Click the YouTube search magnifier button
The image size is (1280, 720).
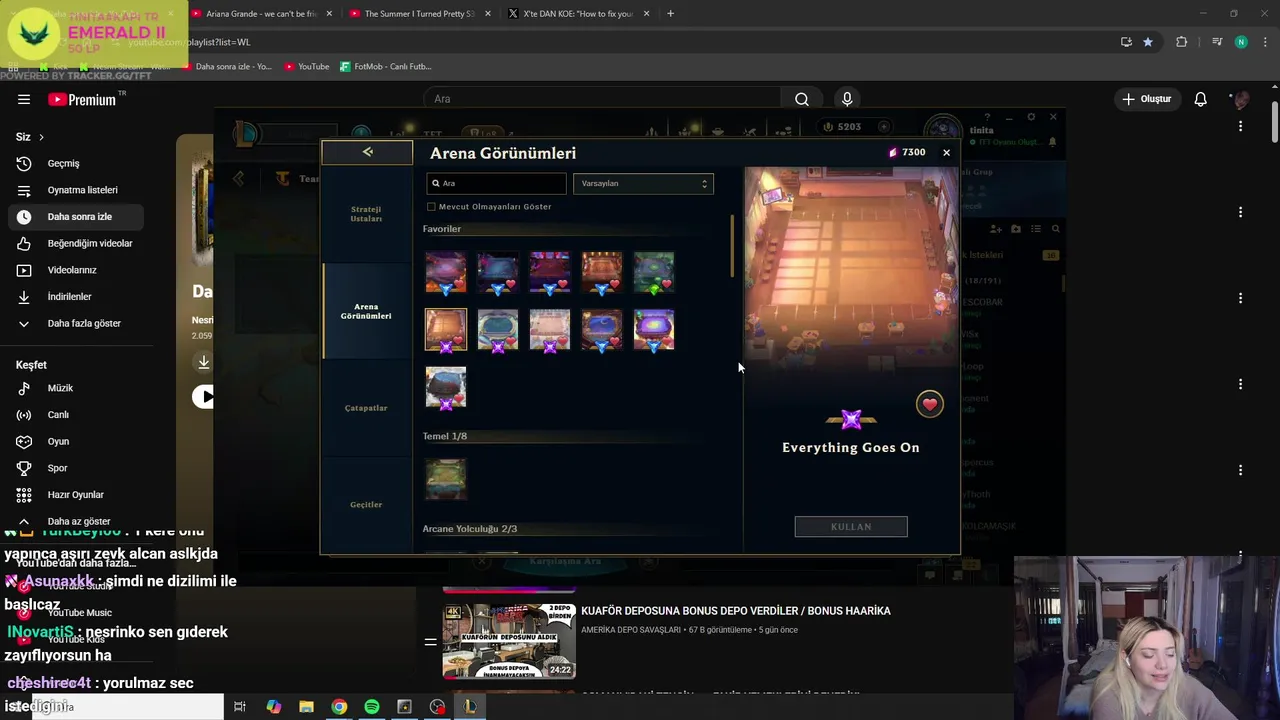pos(802,99)
